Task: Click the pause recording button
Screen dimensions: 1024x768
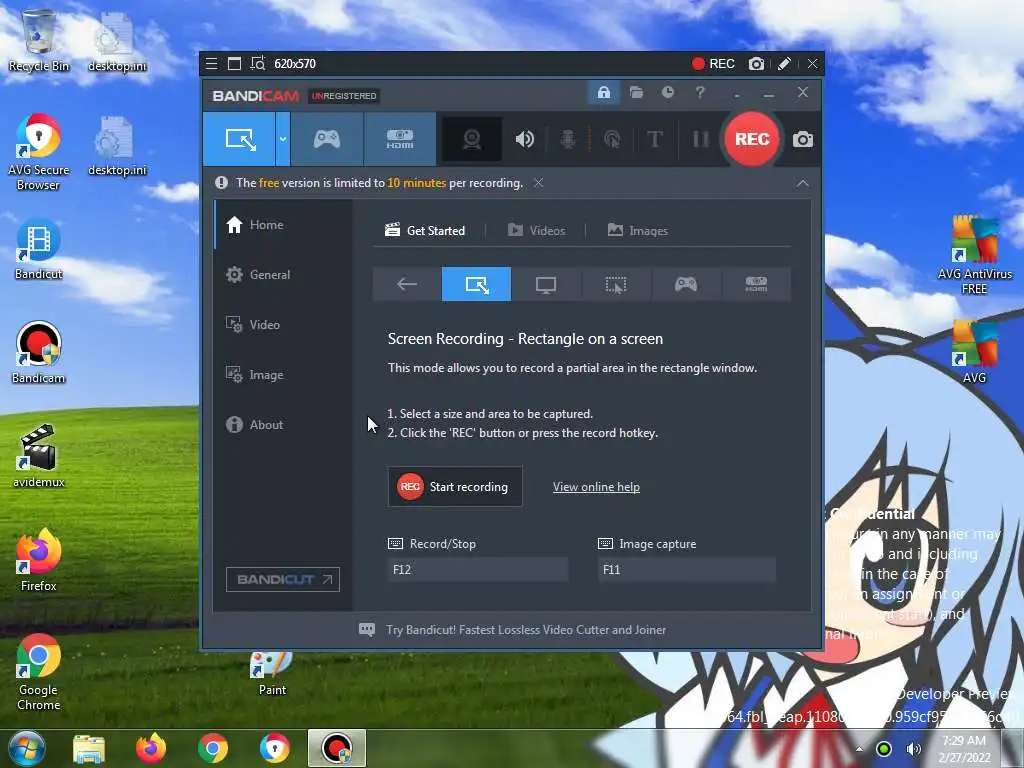Action: pyautogui.click(x=700, y=139)
